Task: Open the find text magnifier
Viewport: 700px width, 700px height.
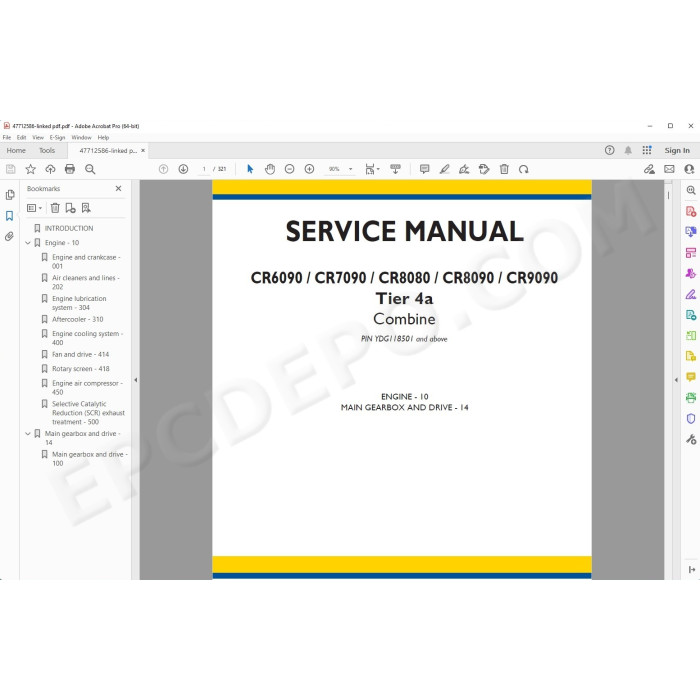Action: click(90, 169)
